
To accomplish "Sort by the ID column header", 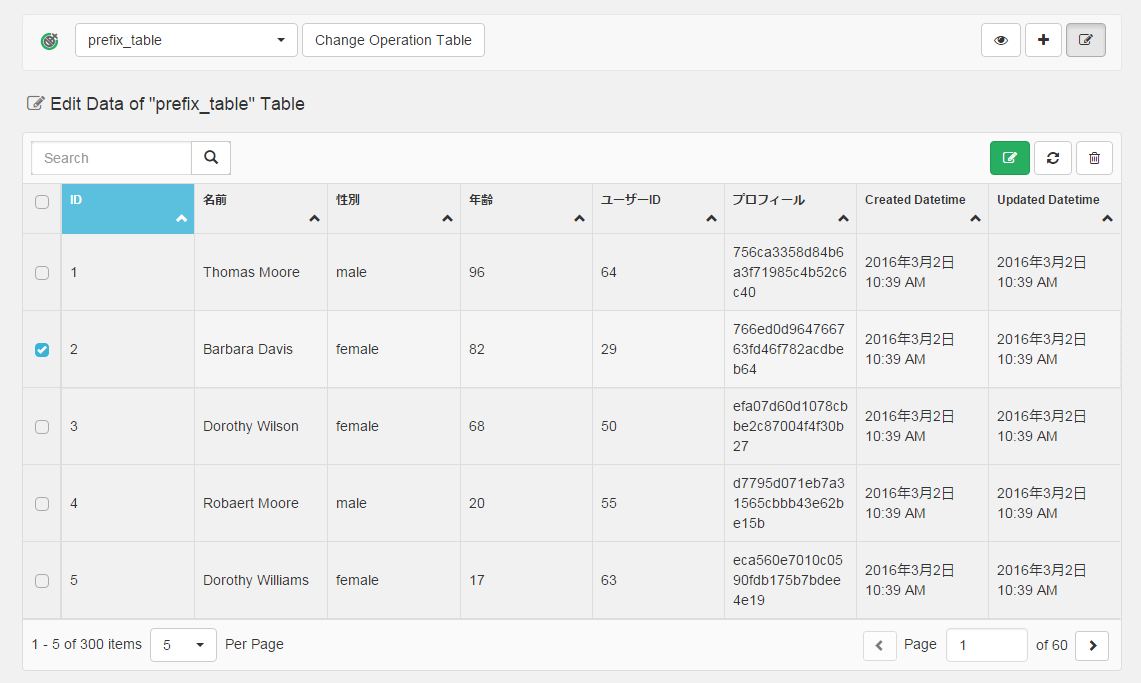I will point(127,208).
